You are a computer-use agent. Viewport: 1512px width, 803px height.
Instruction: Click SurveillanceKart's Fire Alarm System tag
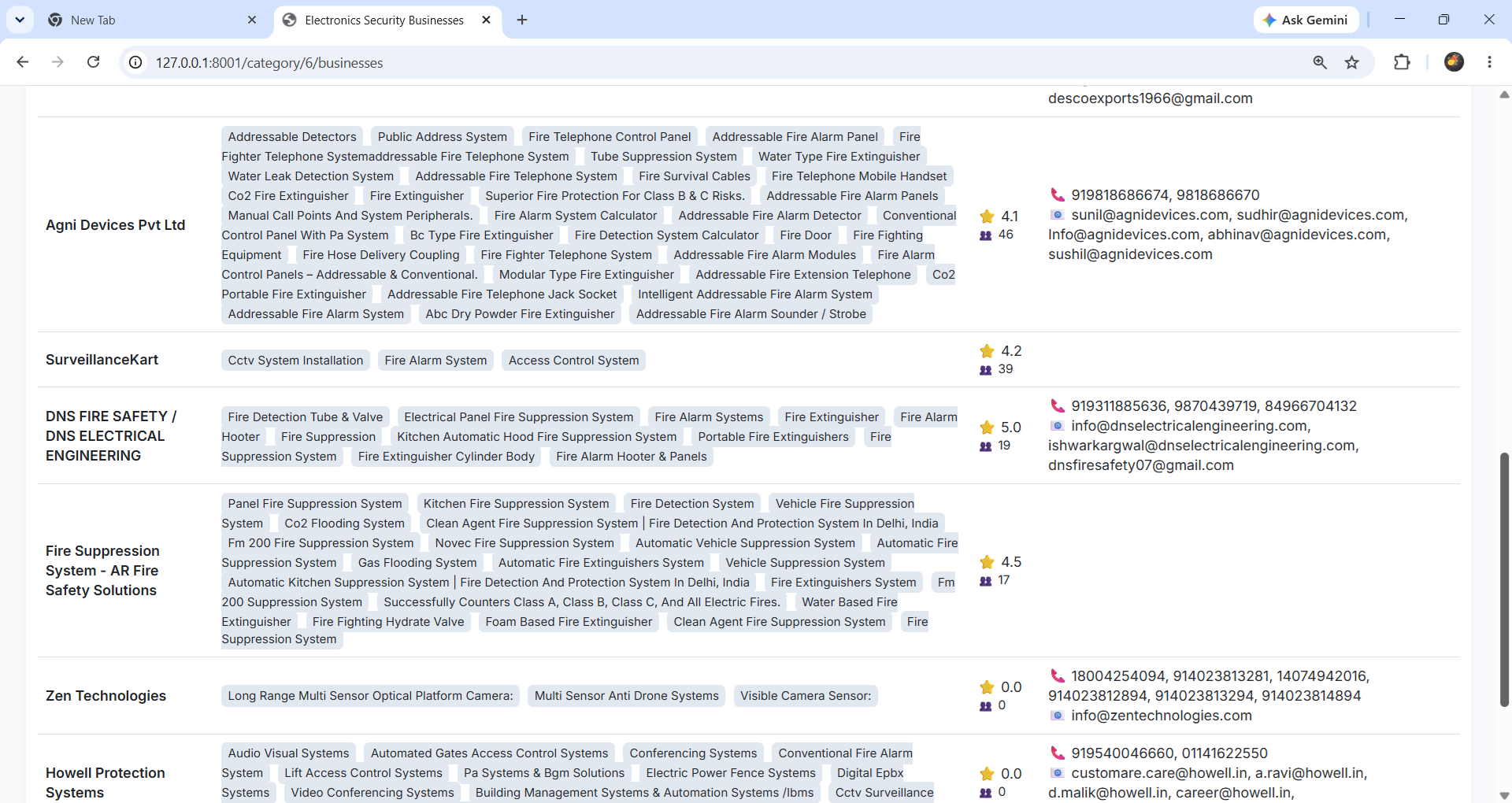pos(435,361)
